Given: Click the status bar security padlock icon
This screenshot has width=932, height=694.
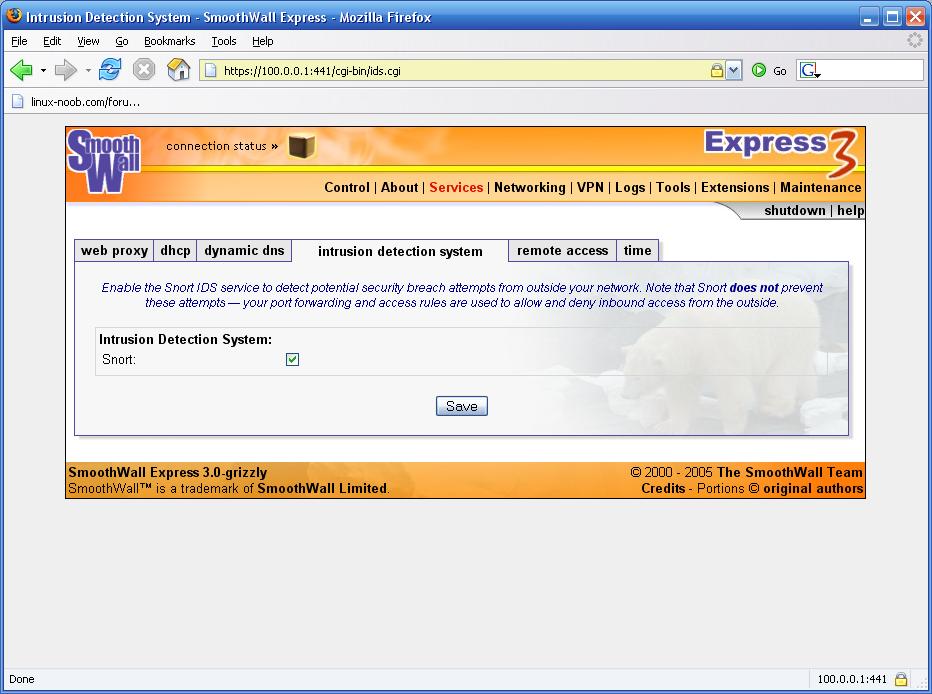Looking at the screenshot, I should [x=901, y=679].
